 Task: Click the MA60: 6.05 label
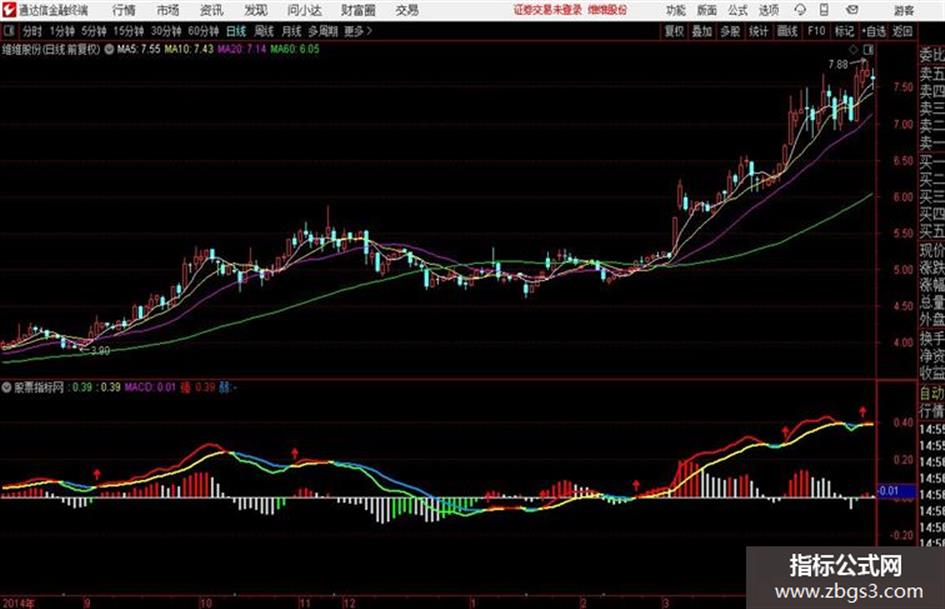tap(295, 49)
